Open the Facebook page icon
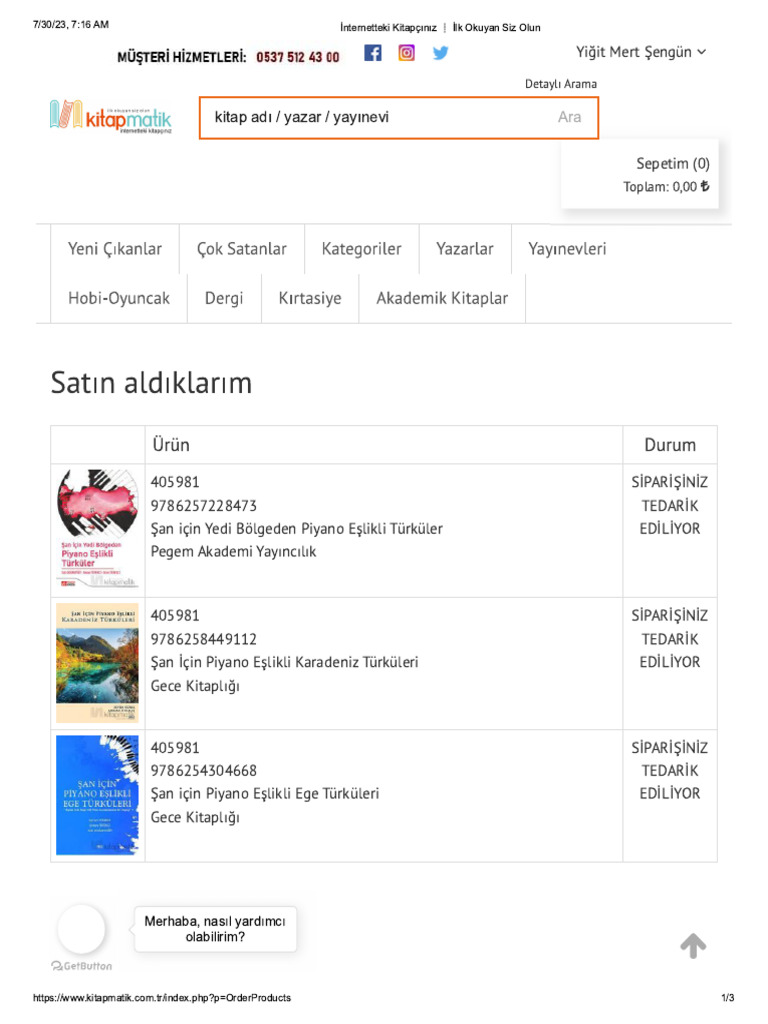The height and width of the screenshot is (1024, 768). coord(372,53)
